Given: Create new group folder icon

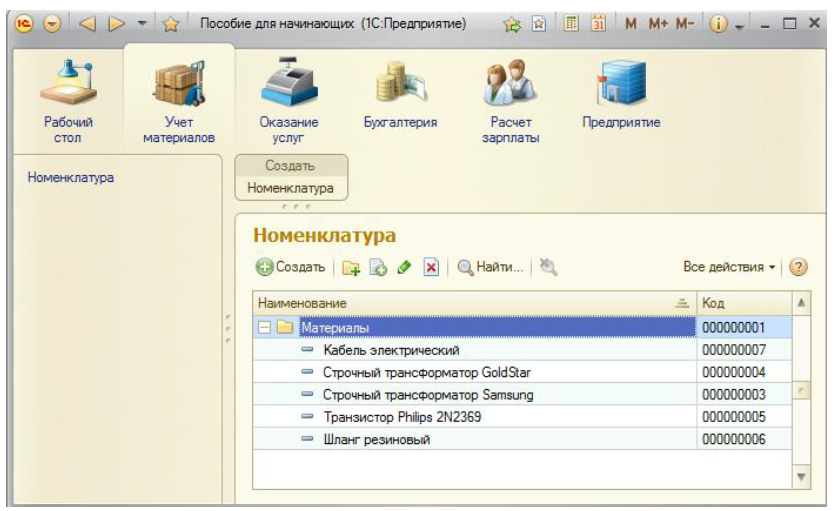Looking at the screenshot, I should 350,268.
